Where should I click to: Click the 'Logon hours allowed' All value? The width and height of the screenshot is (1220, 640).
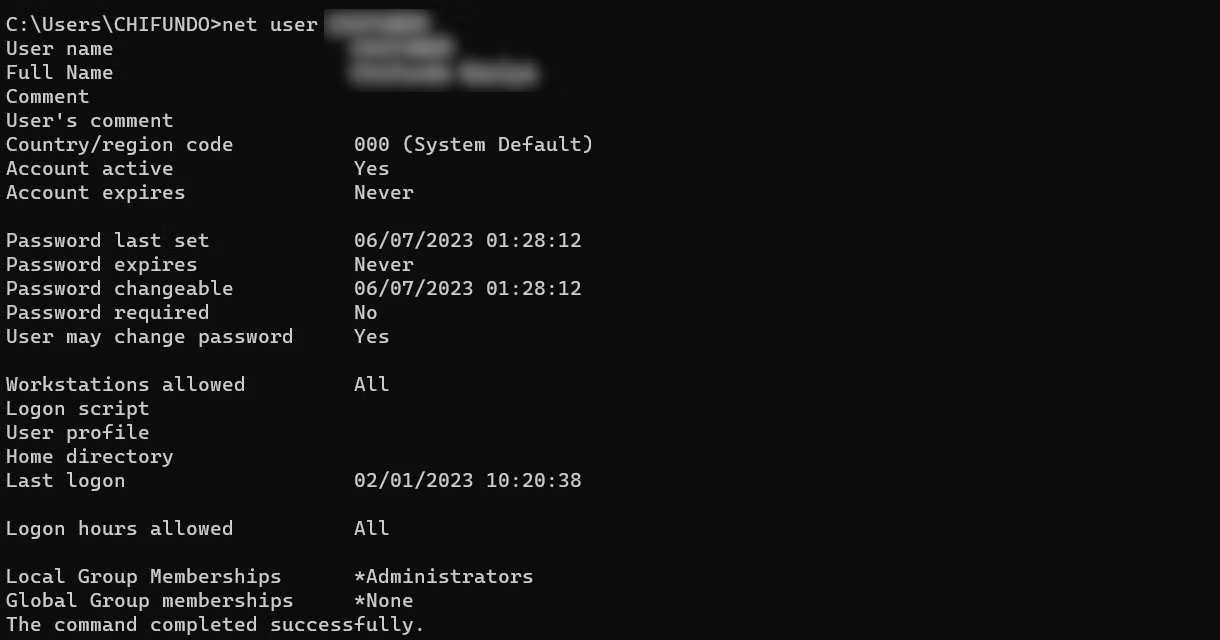click(372, 528)
